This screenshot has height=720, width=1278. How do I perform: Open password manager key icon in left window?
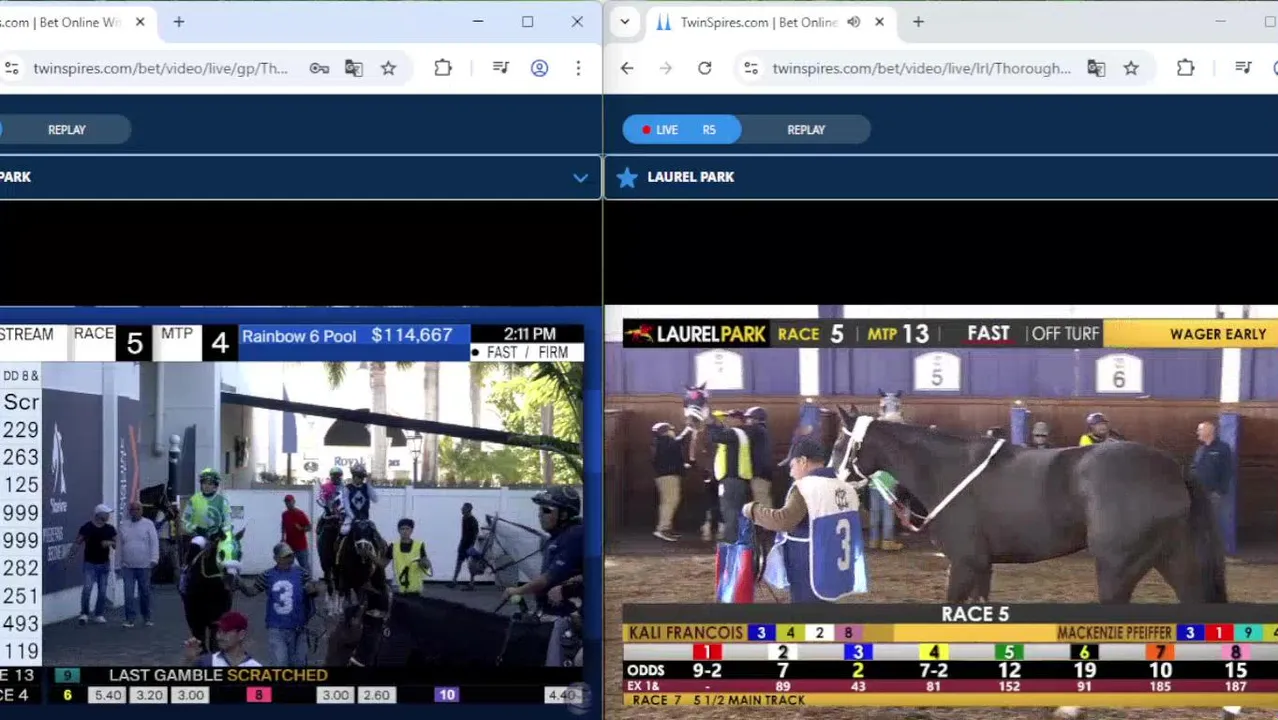click(319, 68)
